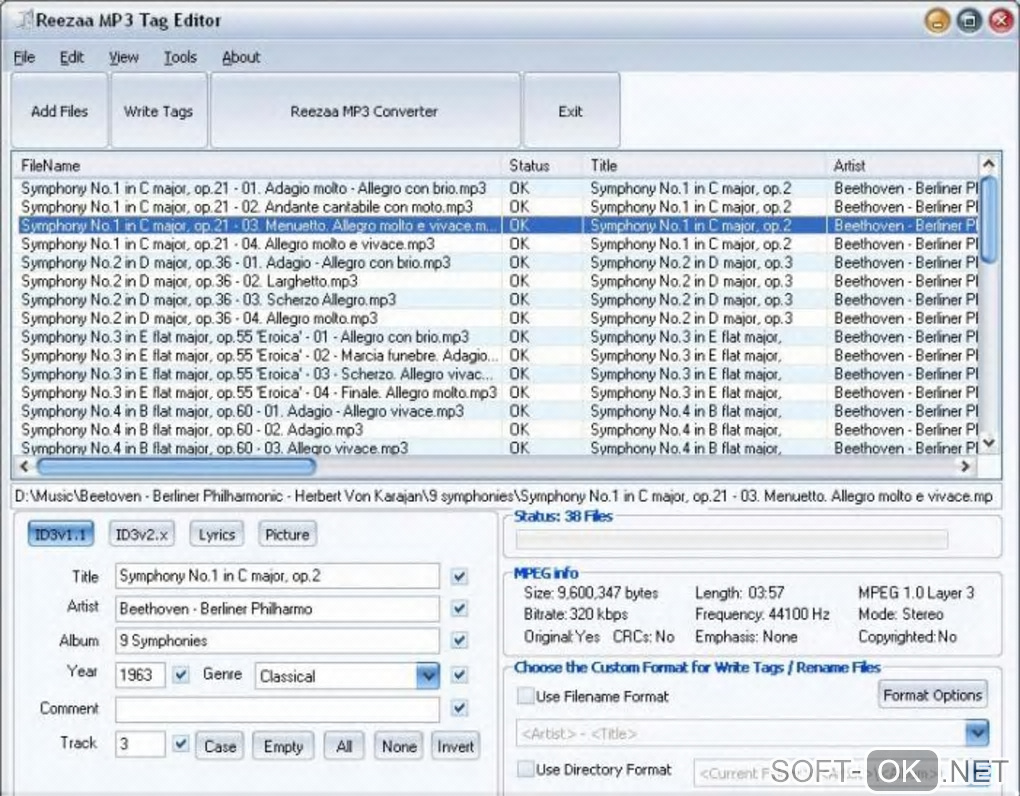
Task: Sort list by FileName column header
Action: click(258, 166)
